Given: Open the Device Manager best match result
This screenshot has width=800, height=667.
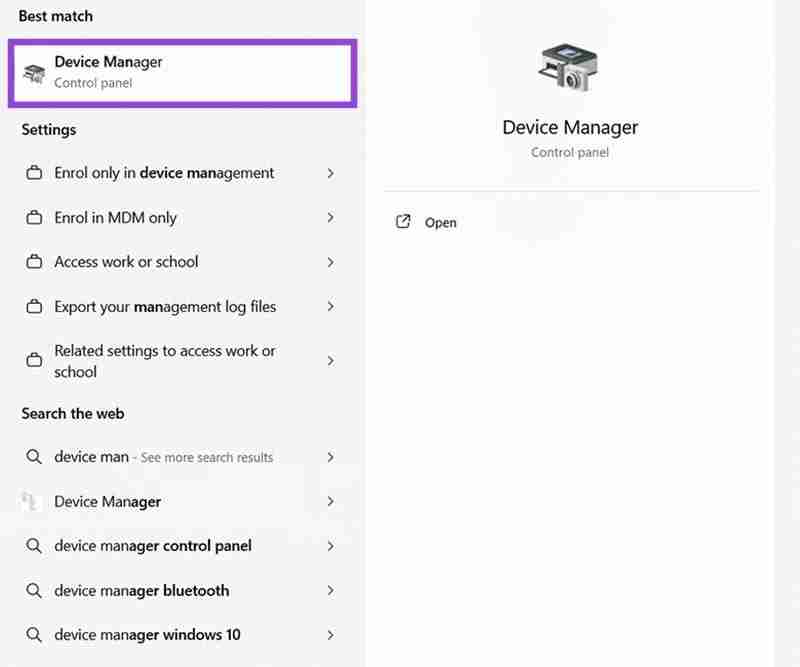Looking at the screenshot, I should pyautogui.click(x=183, y=73).
